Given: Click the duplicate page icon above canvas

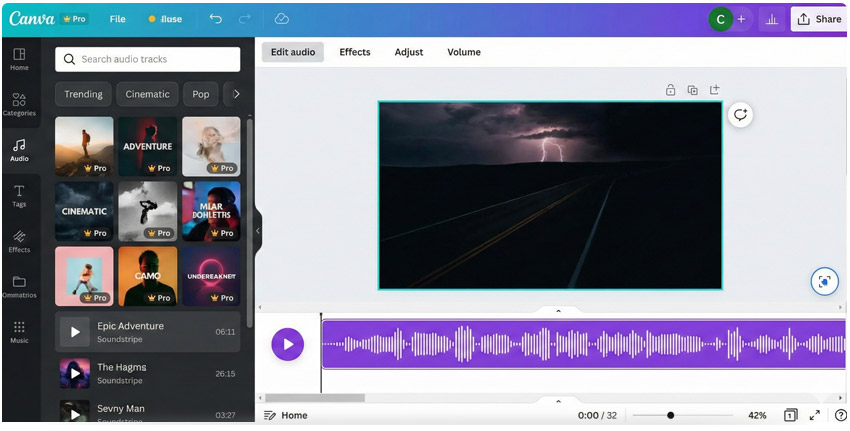Looking at the screenshot, I should [x=692, y=90].
